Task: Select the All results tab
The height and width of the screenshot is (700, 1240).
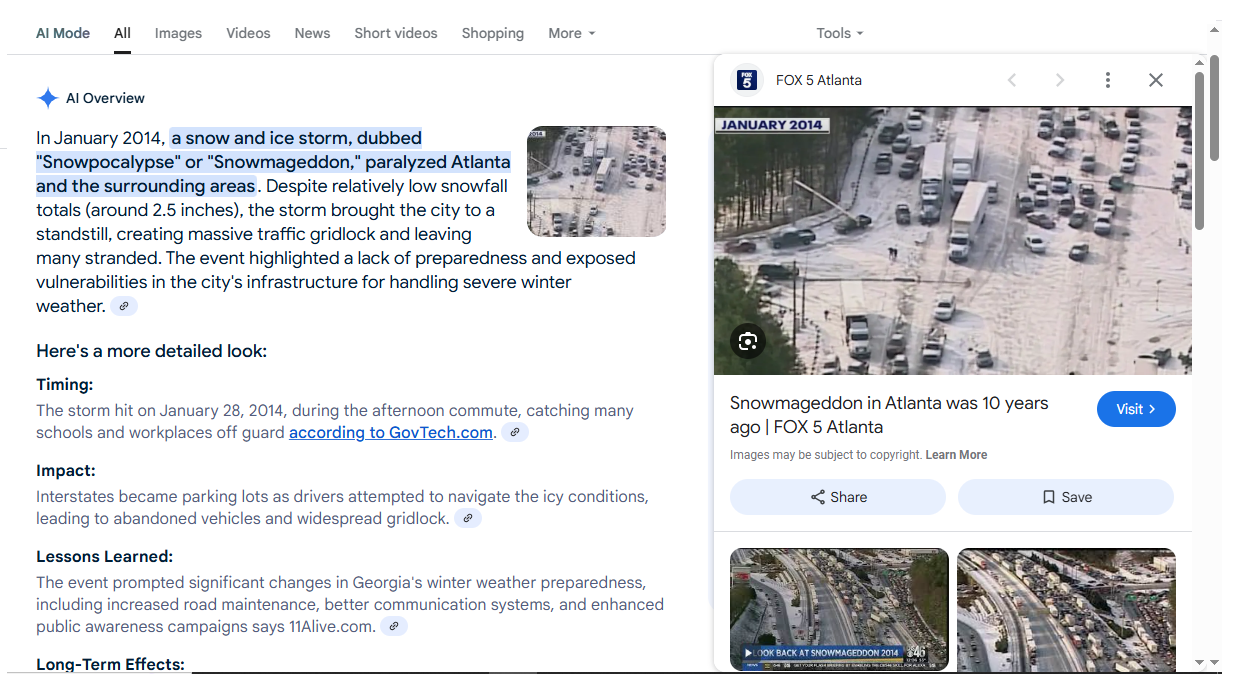Action: (x=122, y=33)
